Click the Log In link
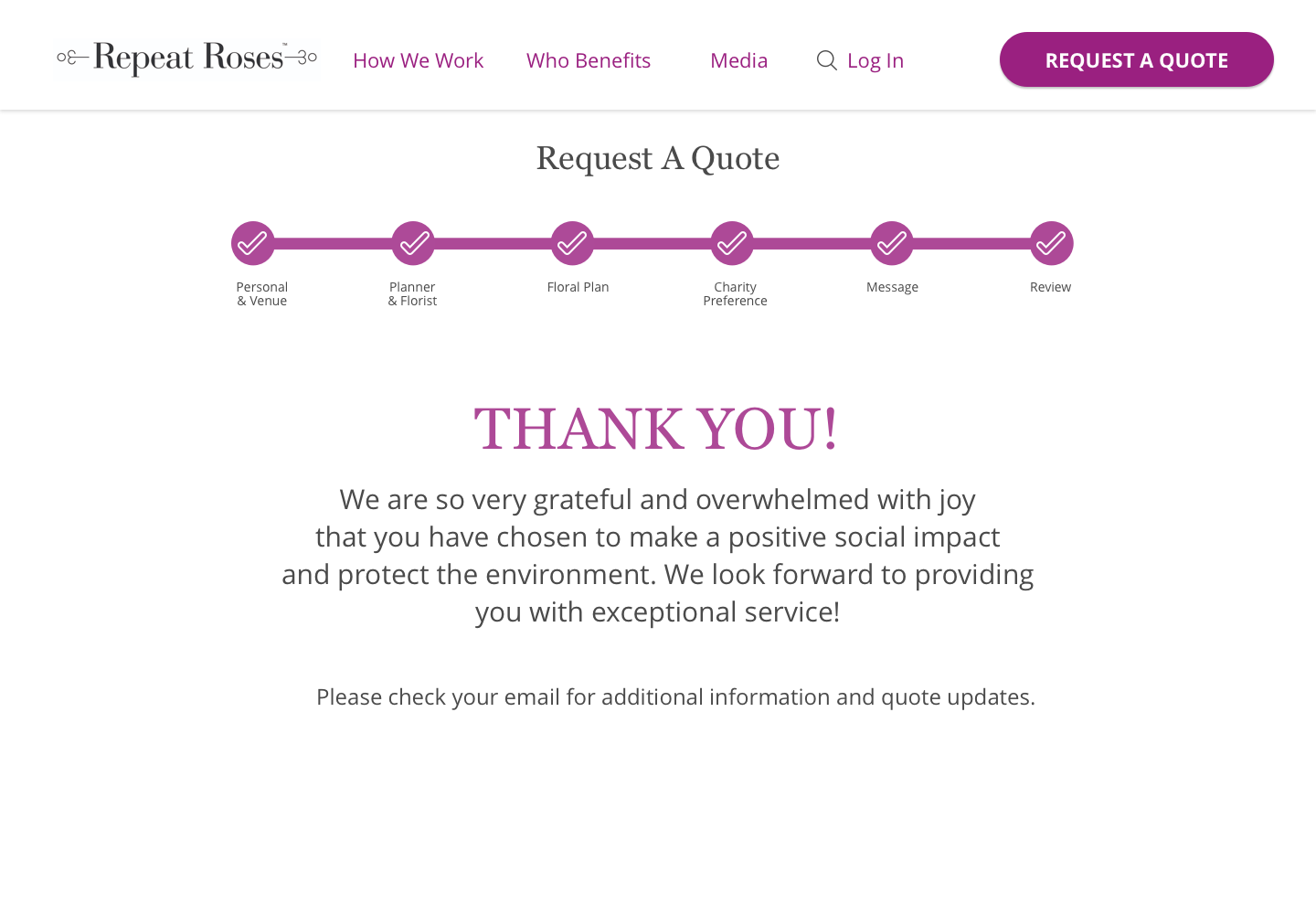 (x=876, y=60)
